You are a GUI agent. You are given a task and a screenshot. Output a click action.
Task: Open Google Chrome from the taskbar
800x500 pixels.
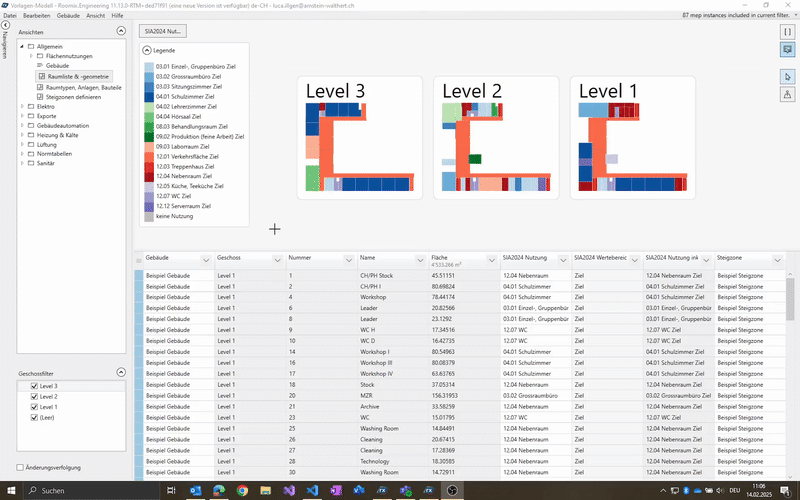pyautogui.click(x=242, y=491)
